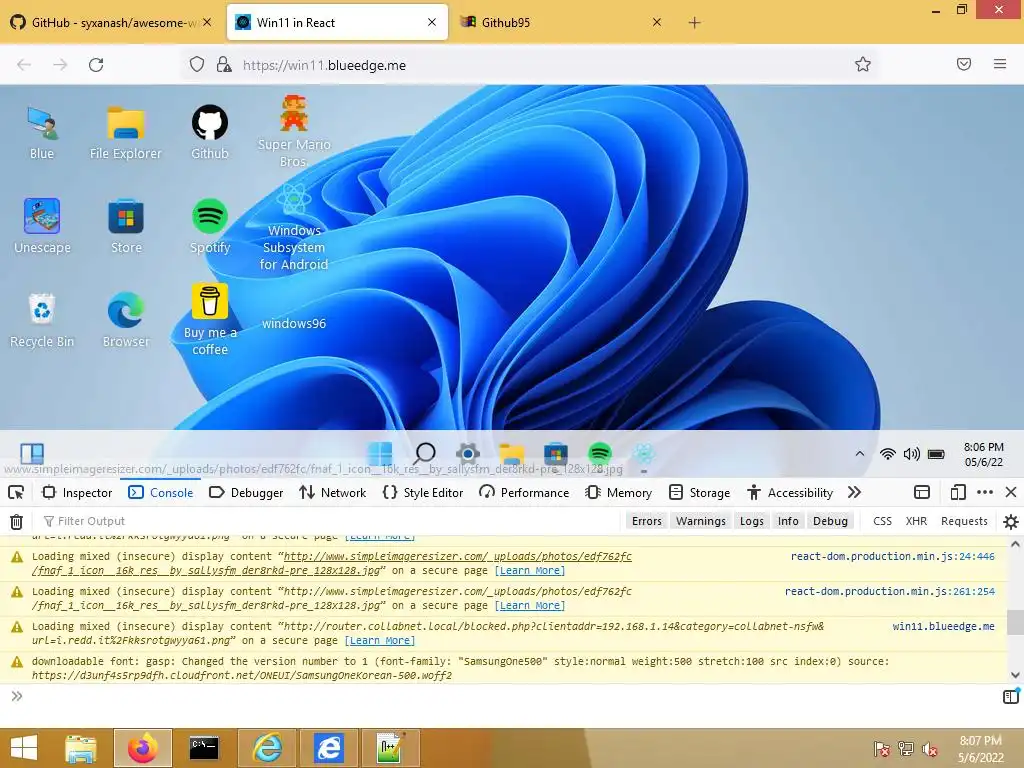Toggle the XHR filter
This screenshot has width=1024, height=768.
pyautogui.click(x=916, y=521)
